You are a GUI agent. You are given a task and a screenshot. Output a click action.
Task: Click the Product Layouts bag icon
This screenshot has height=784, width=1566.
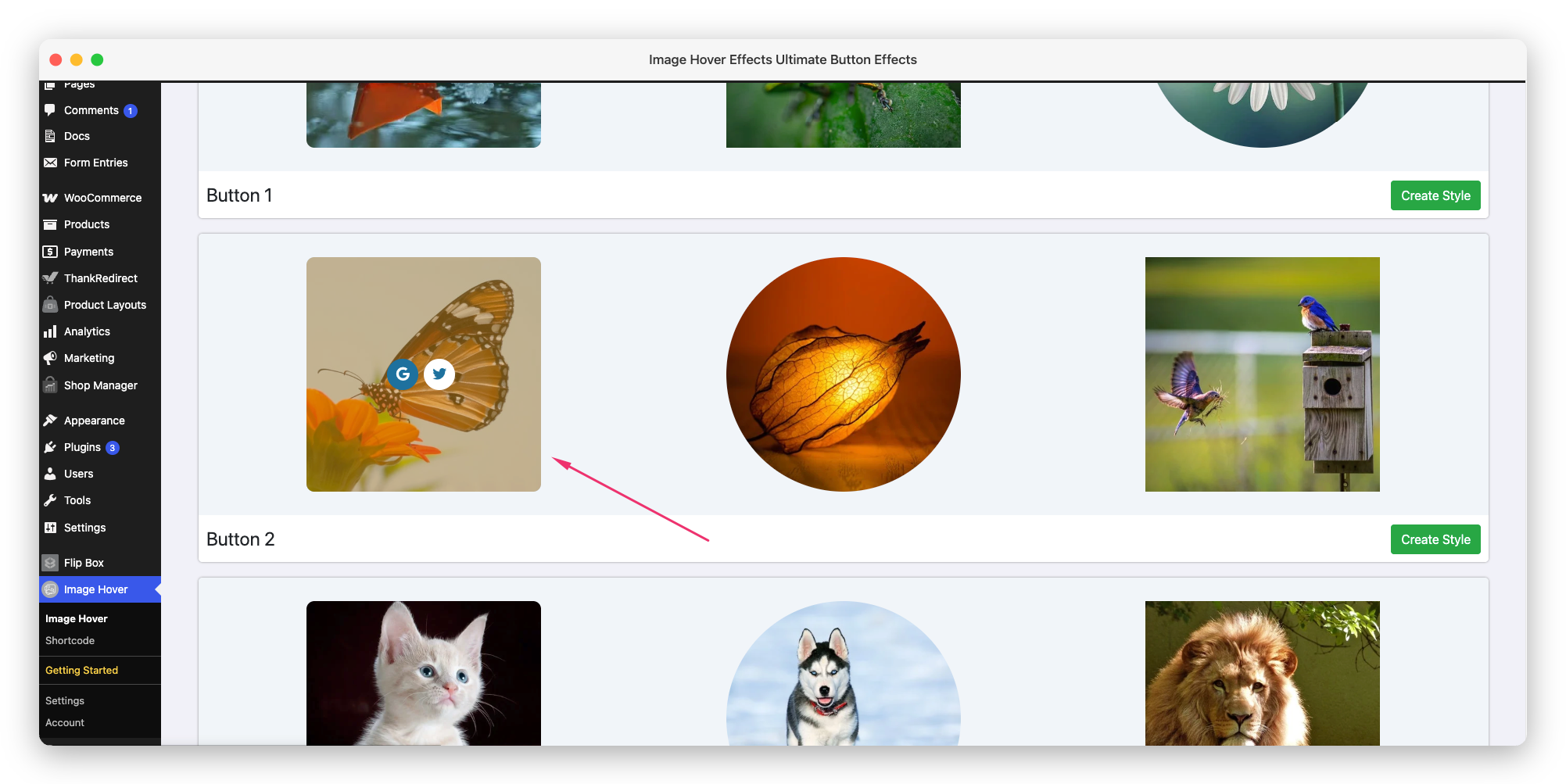[50, 305]
